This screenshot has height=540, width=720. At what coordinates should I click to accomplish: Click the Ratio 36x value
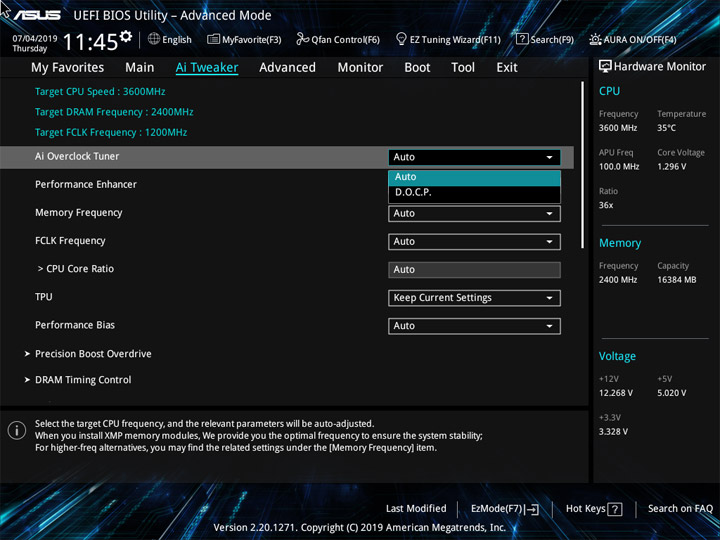click(x=606, y=205)
